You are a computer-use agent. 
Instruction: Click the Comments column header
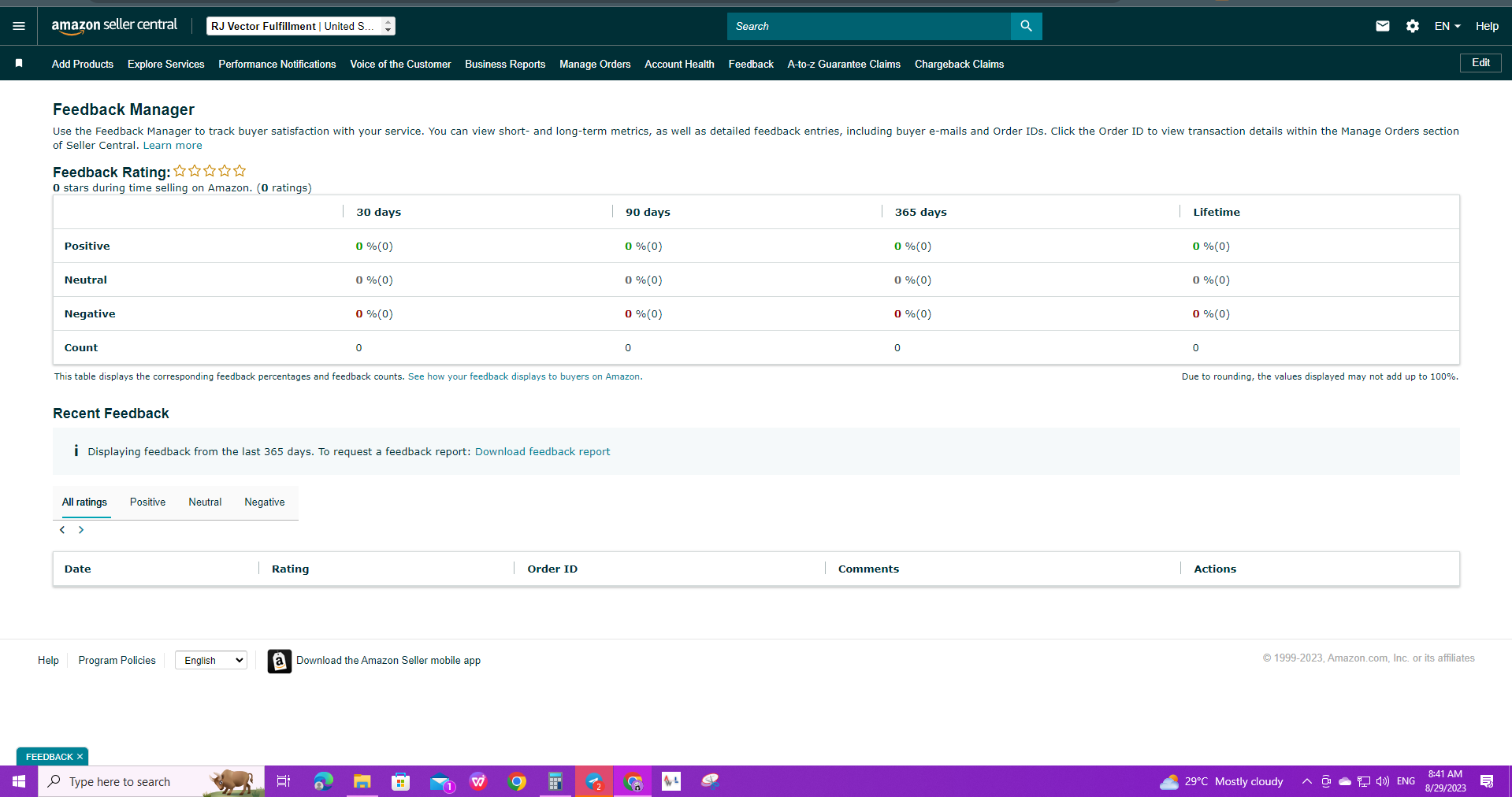868,569
